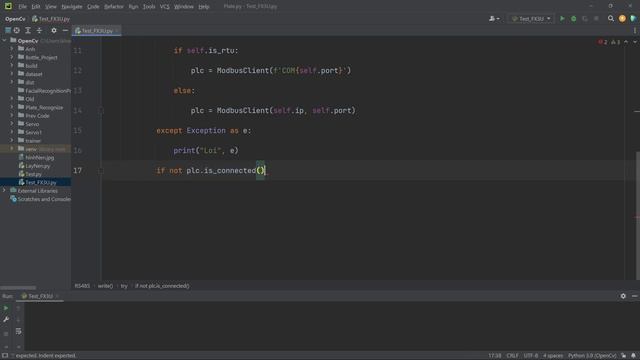Close the Test_FX3U.py editor tab
This screenshot has width=640, height=360.
point(117,31)
